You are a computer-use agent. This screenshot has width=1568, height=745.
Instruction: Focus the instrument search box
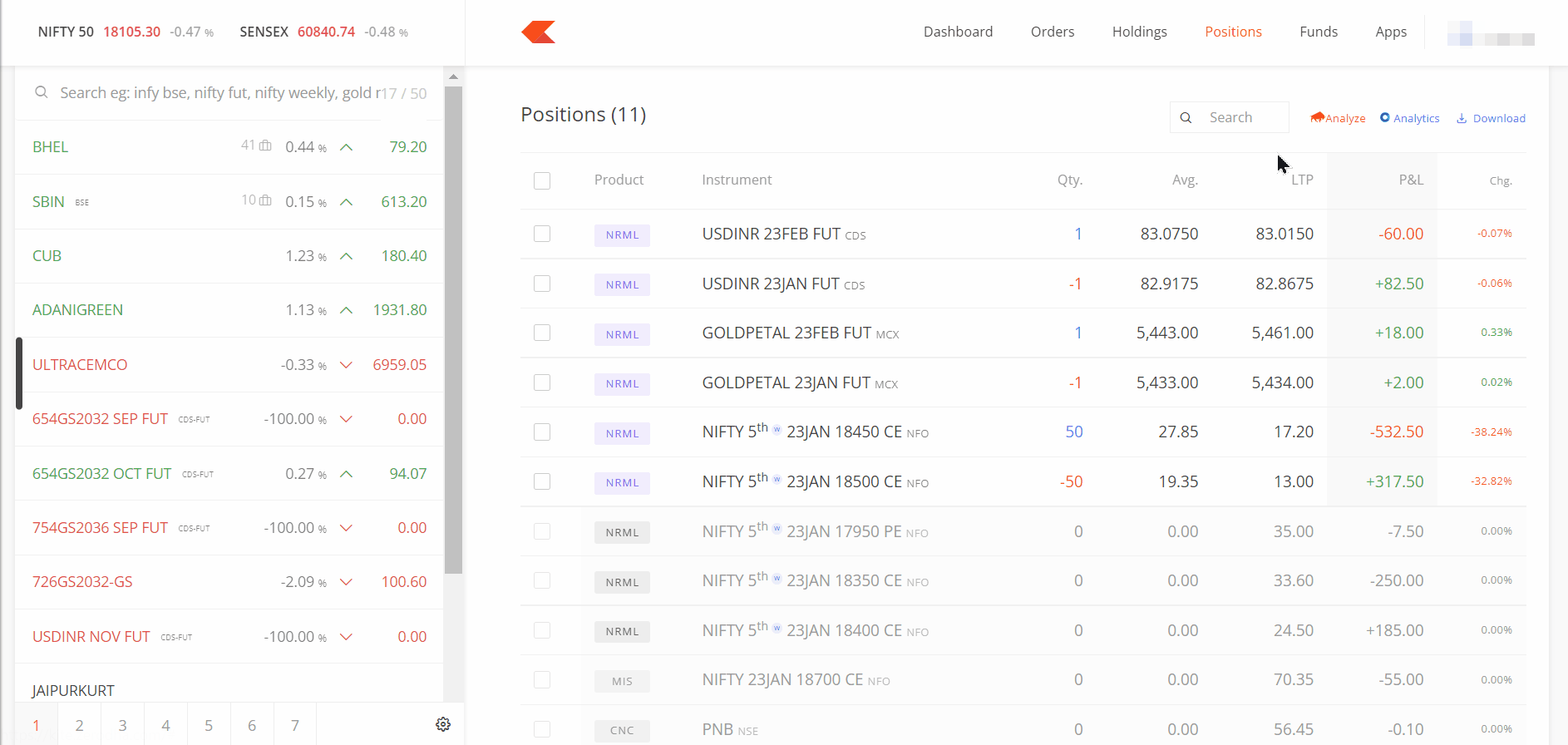click(x=220, y=93)
